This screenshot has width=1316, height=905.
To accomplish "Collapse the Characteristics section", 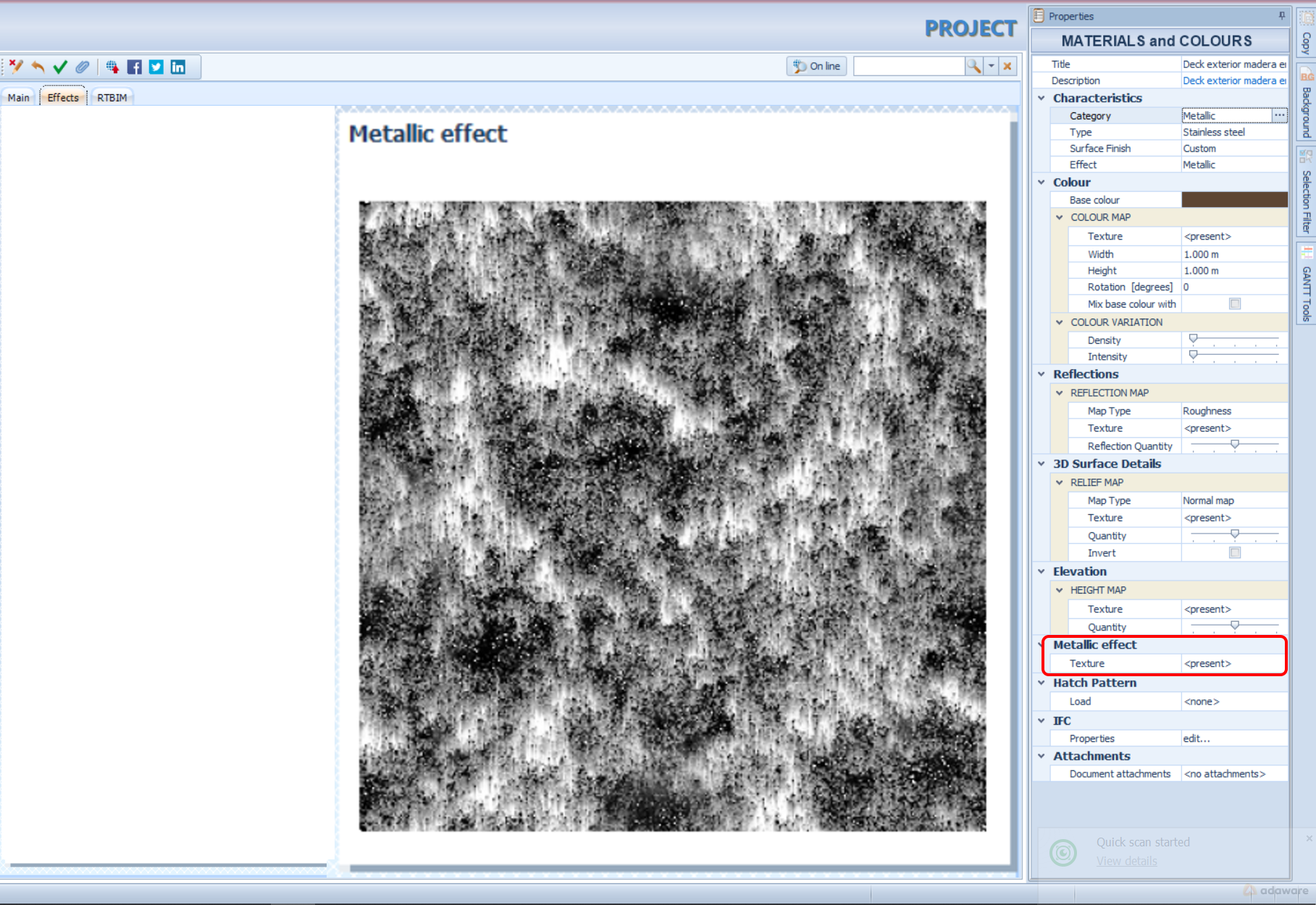I will (x=1042, y=98).
